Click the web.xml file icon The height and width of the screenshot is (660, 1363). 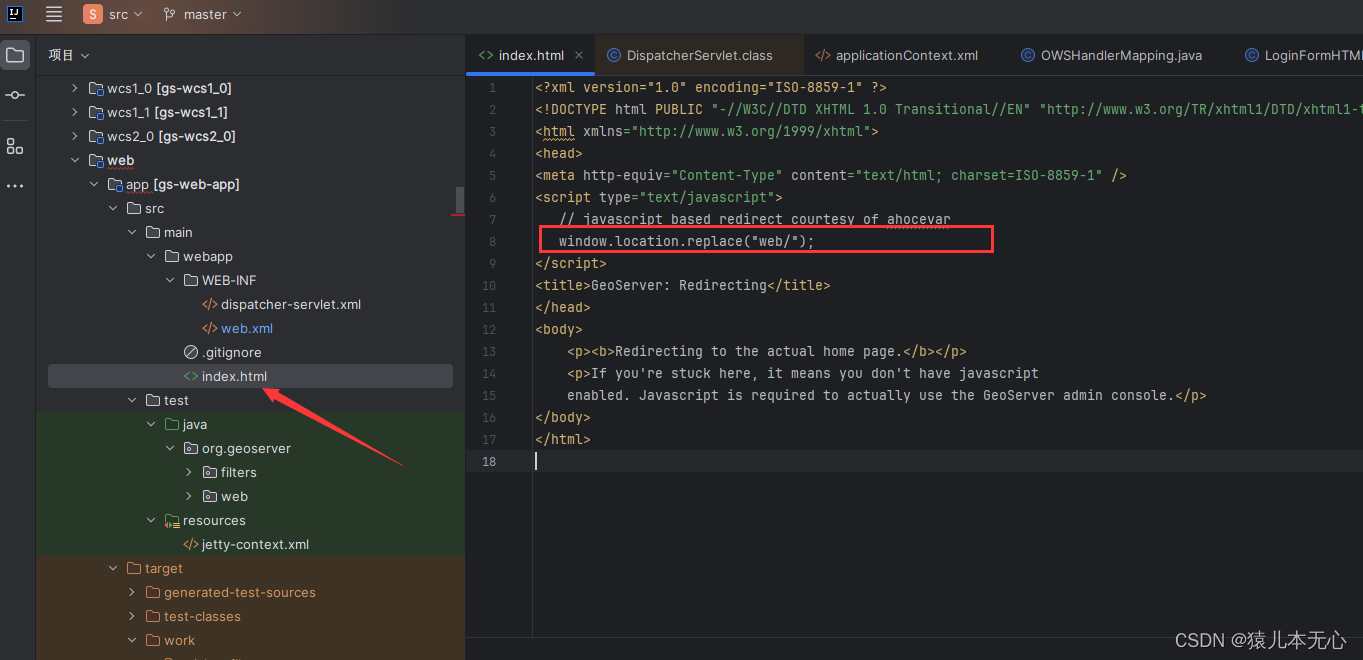pos(210,328)
